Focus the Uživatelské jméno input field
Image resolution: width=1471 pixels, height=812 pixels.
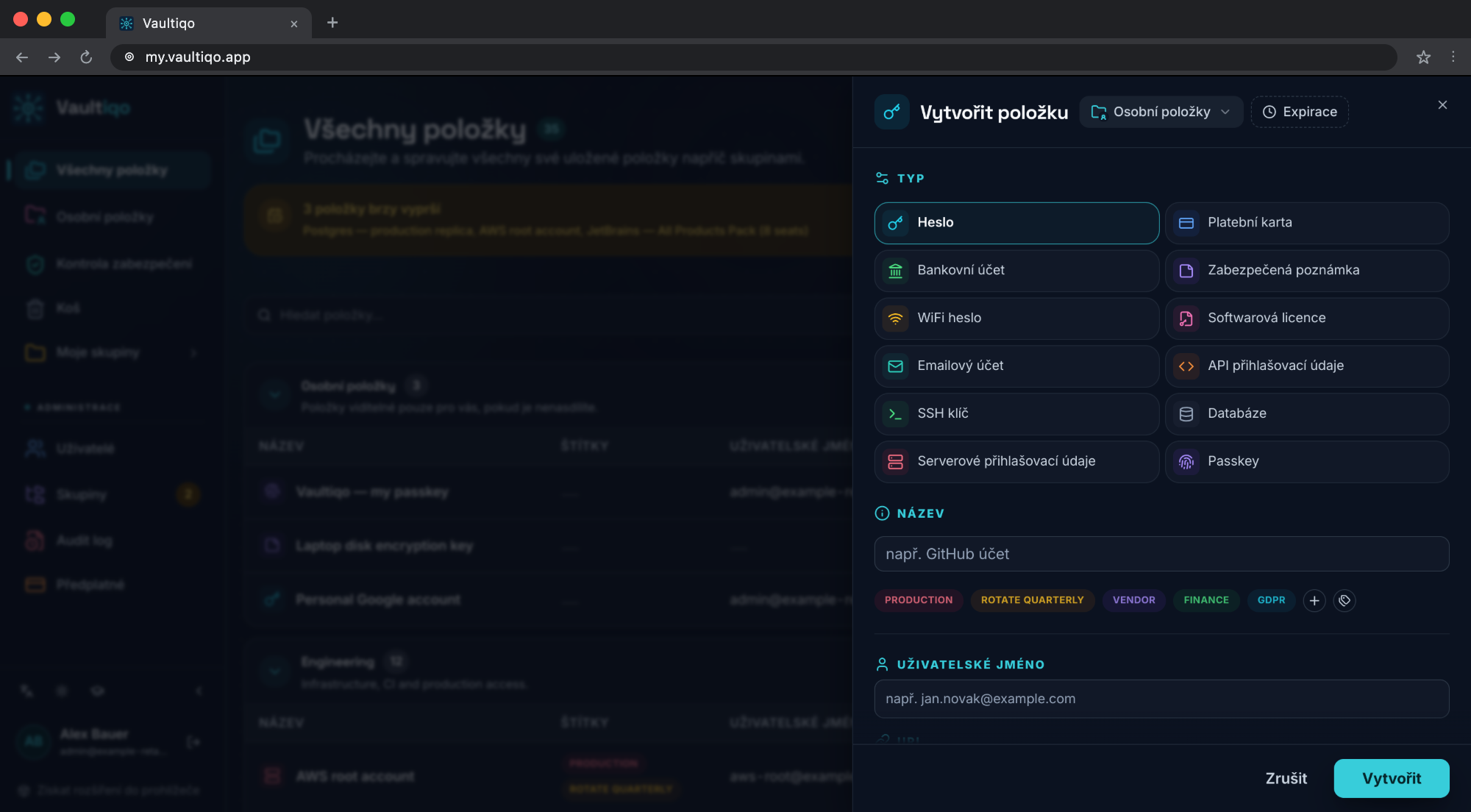tap(1161, 699)
